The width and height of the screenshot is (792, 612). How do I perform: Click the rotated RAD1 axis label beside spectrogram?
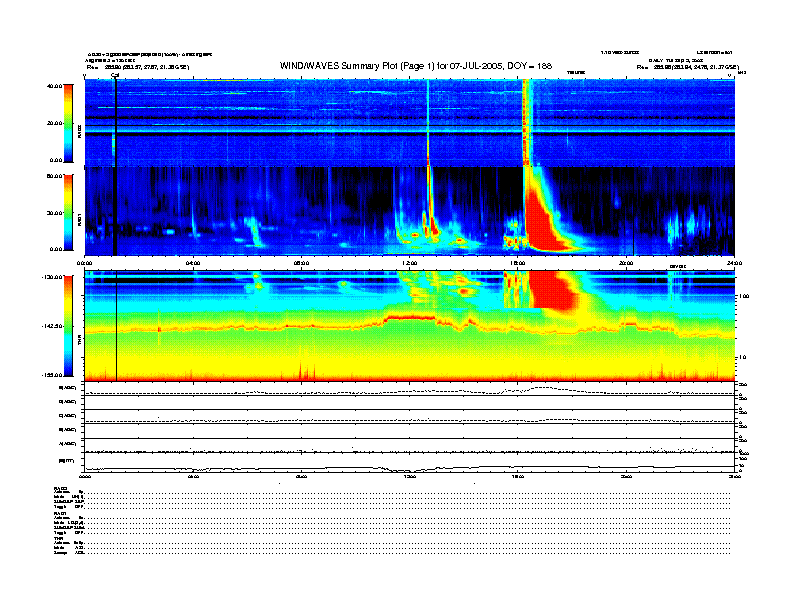point(79,220)
